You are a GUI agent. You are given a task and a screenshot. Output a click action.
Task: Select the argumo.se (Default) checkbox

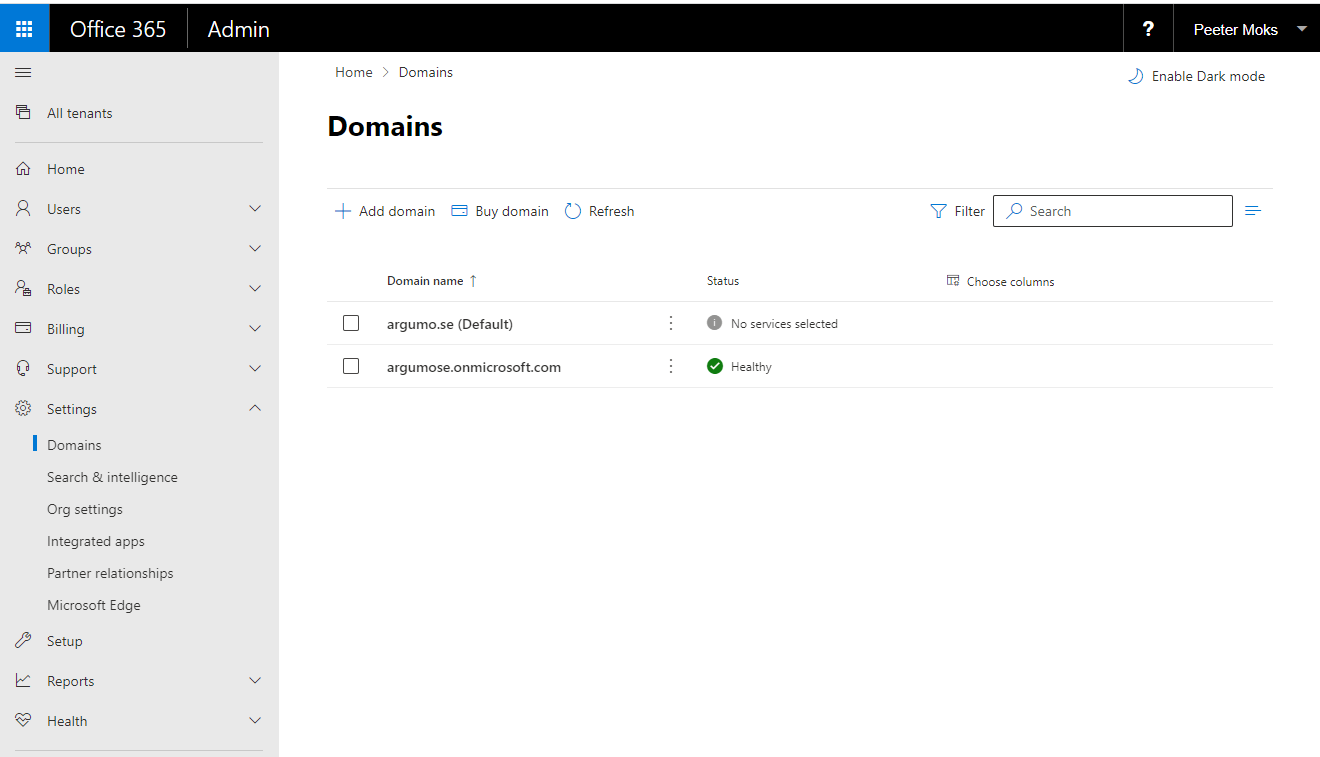coord(351,323)
